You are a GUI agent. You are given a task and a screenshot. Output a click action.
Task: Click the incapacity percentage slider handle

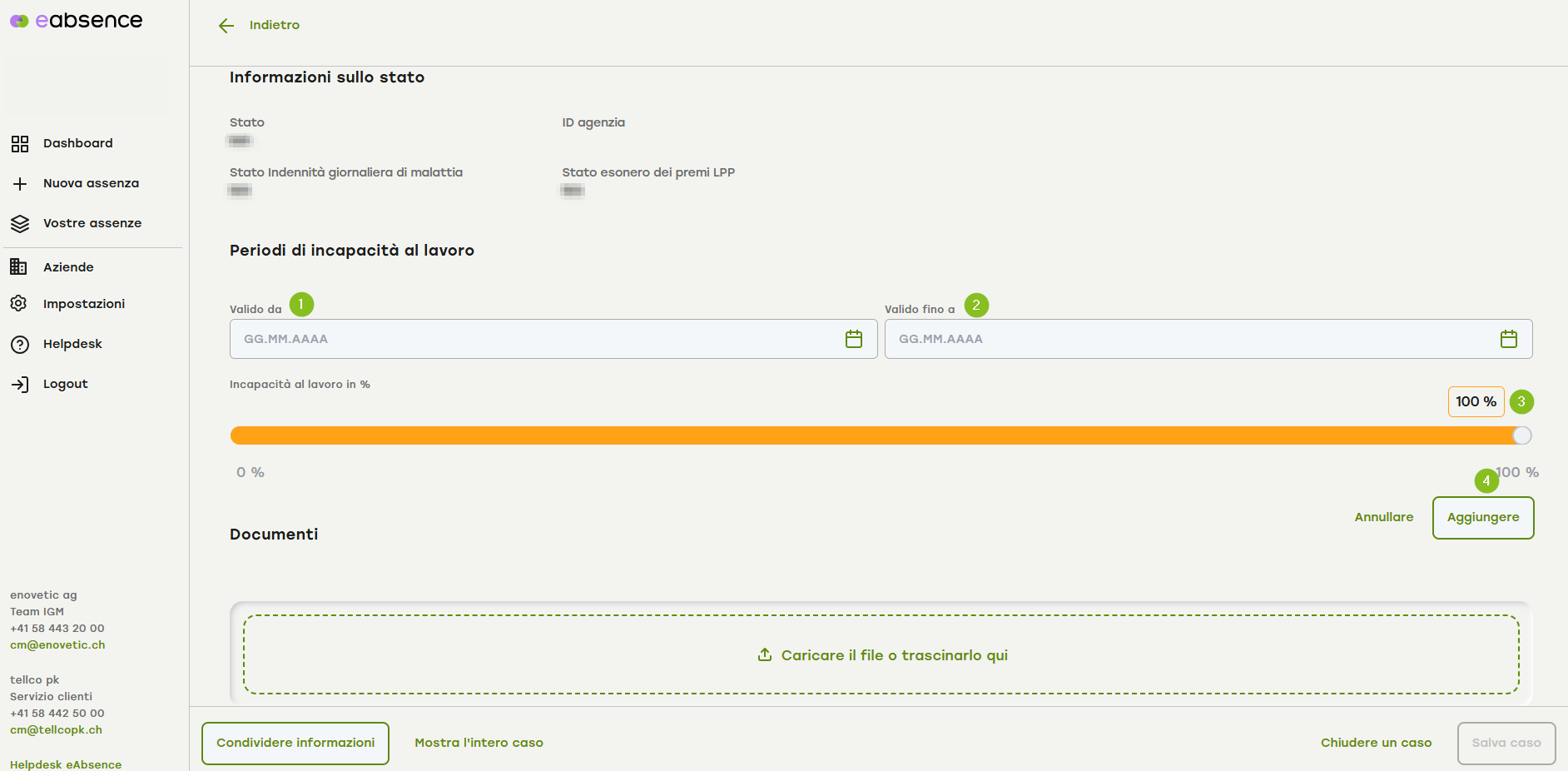[1521, 435]
